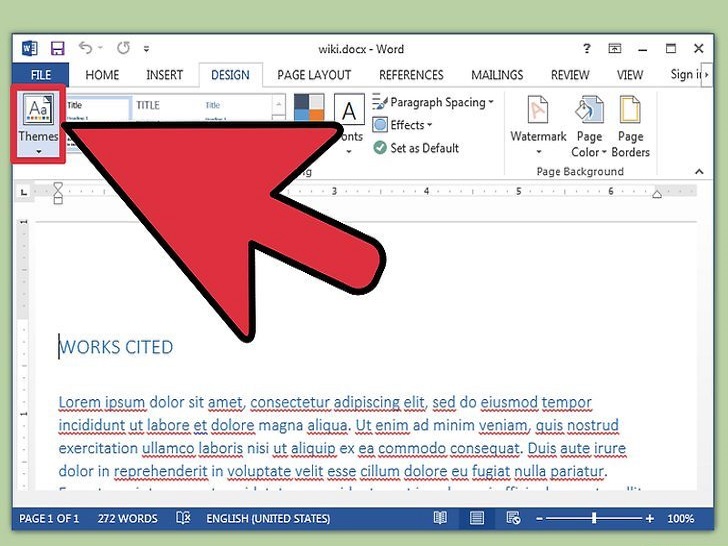Switch to Print Layout view
This screenshot has height=546, width=728.
point(477,518)
